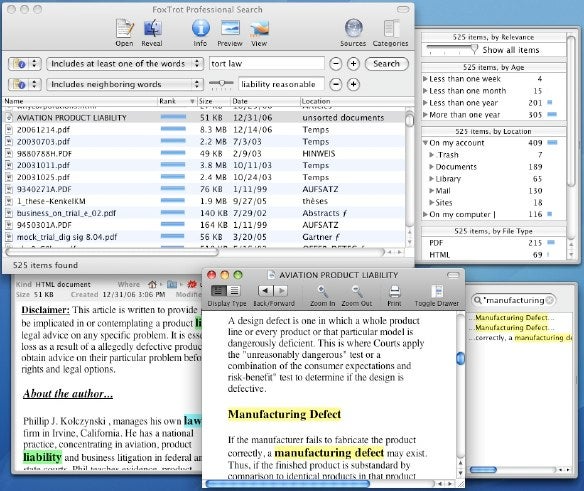Click Zoom Out in preview window
Screen dimensions: 584x491
click(357, 291)
